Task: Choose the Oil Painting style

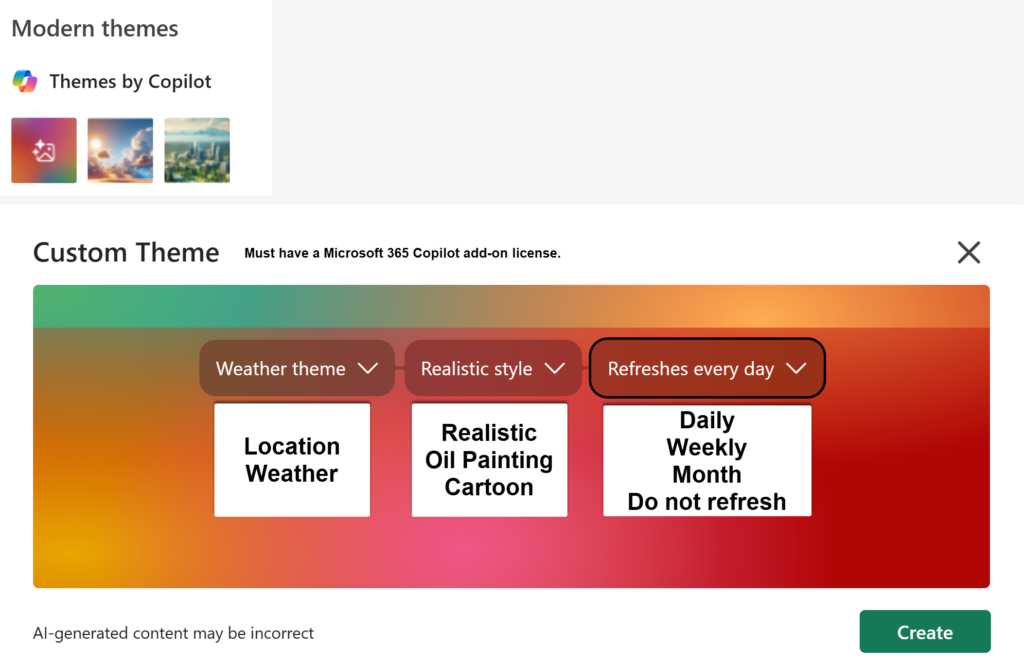Action: pyautogui.click(x=489, y=460)
